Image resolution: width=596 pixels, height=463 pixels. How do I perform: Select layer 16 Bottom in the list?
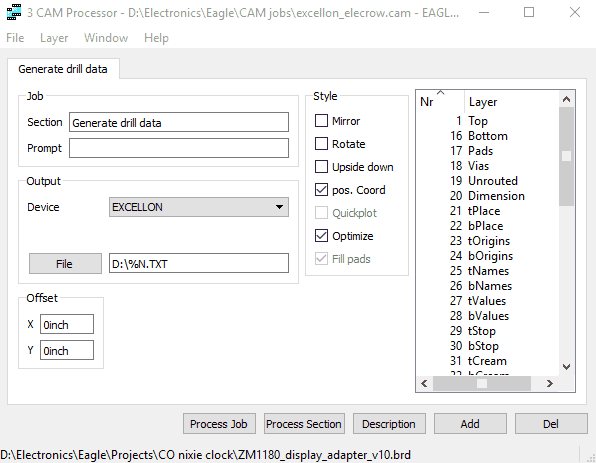[x=488, y=136]
